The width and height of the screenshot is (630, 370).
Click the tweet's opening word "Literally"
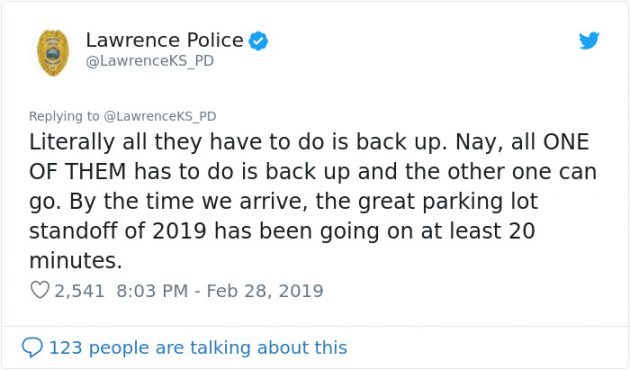point(72,142)
